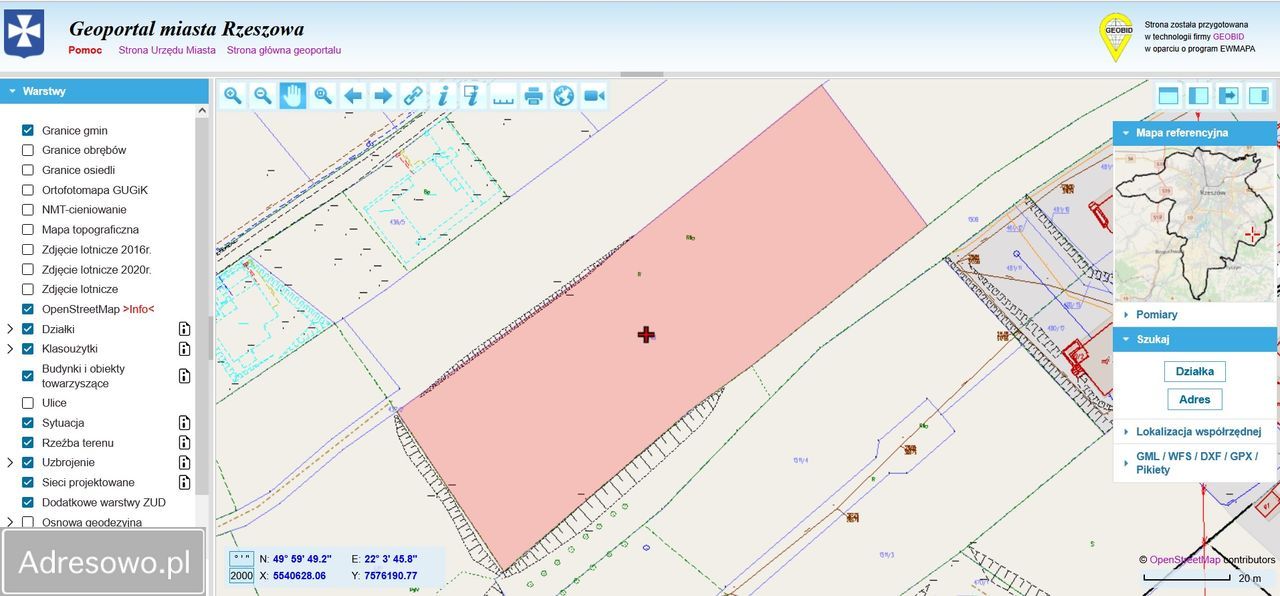This screenshot has height=596, width=1280.
Task: Toggle the top header panel layout icon
Action: [1168, 96]
